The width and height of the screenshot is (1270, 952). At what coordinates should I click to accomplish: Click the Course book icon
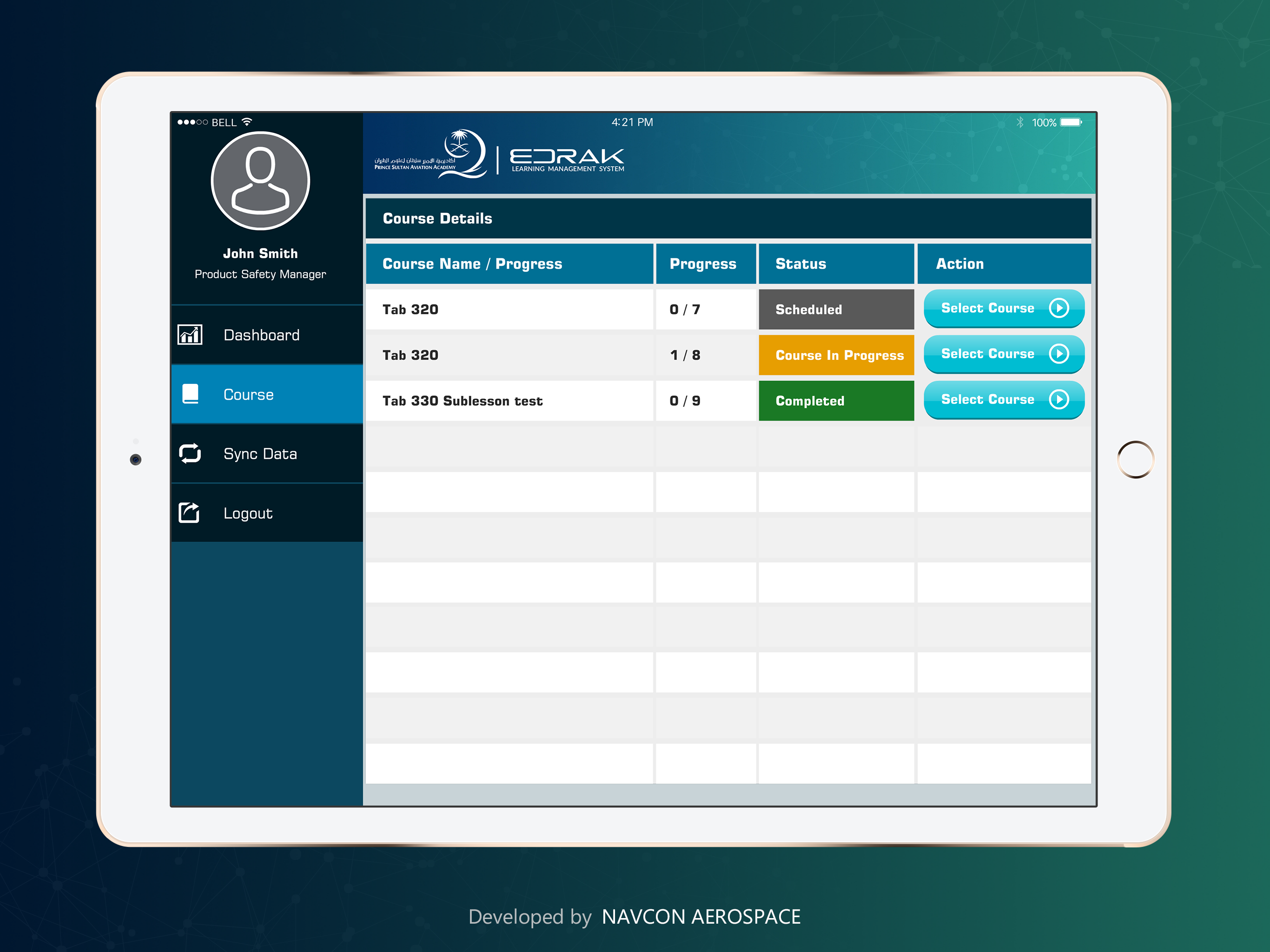click(x=190, y=394)
